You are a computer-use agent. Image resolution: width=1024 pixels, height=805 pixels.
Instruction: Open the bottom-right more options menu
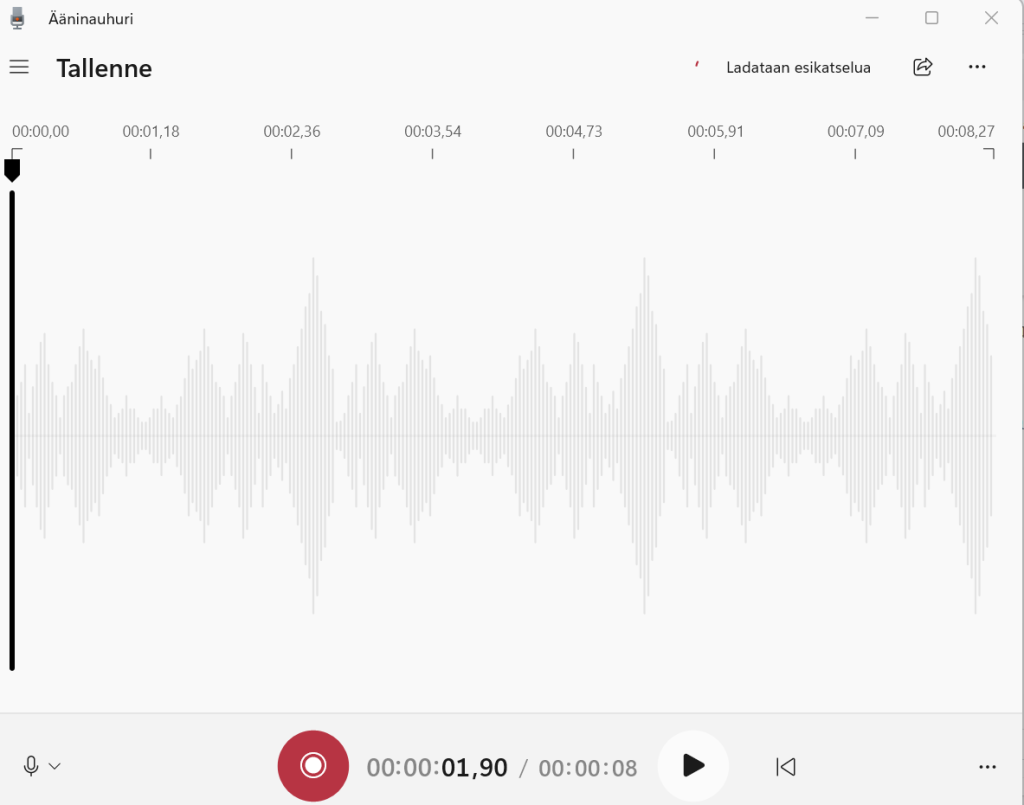tap(989, 766)
